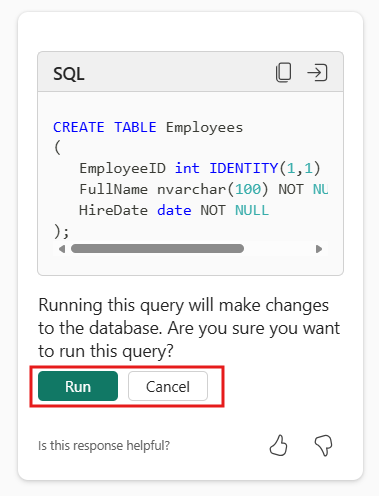Click the scrollbar right arrow

[319, 249]
